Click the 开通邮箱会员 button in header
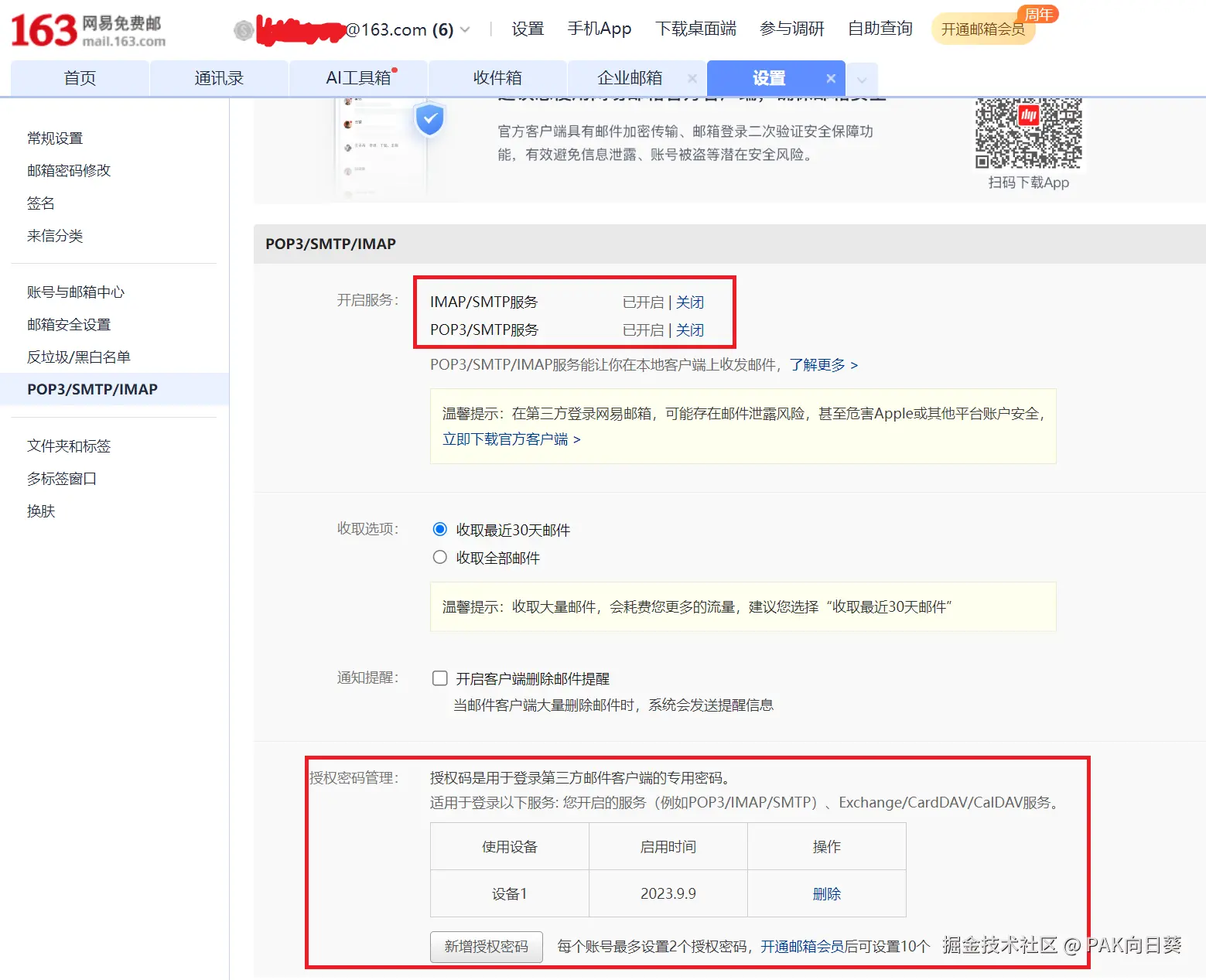1206x980 pixels. [x=982, y=29]
